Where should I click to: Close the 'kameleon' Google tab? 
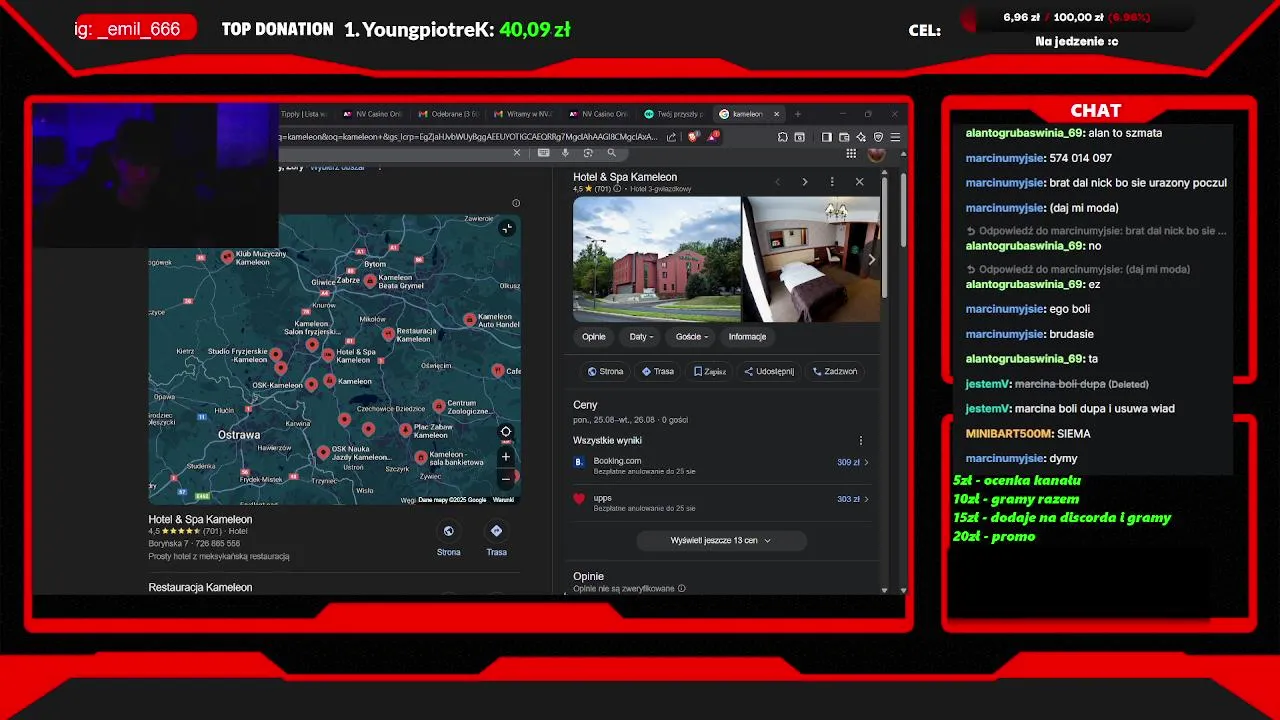(x=776, y=114)
